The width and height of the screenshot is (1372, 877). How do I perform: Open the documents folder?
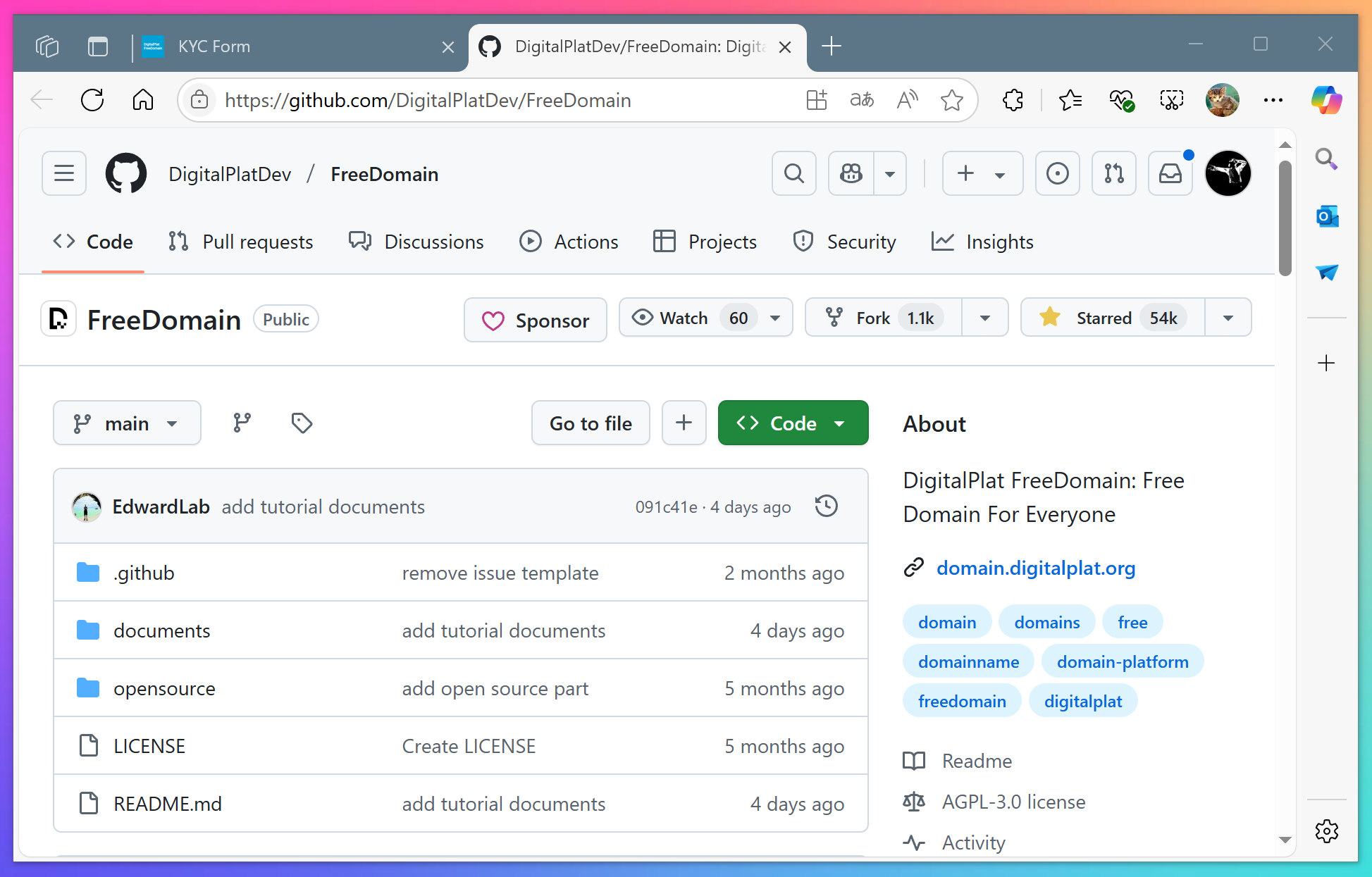pos(162,631)
